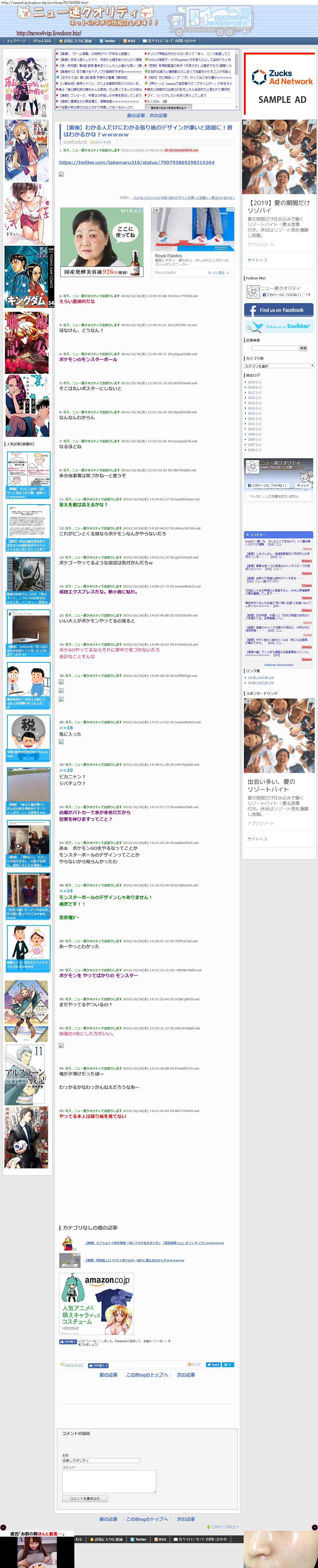Click the サイトへ arrow on 夏の期間だけリゾバイ ad
Image resolution: width=318 pixels, height=1568 pixels.
pyautogui.click(x=257, y=260)
